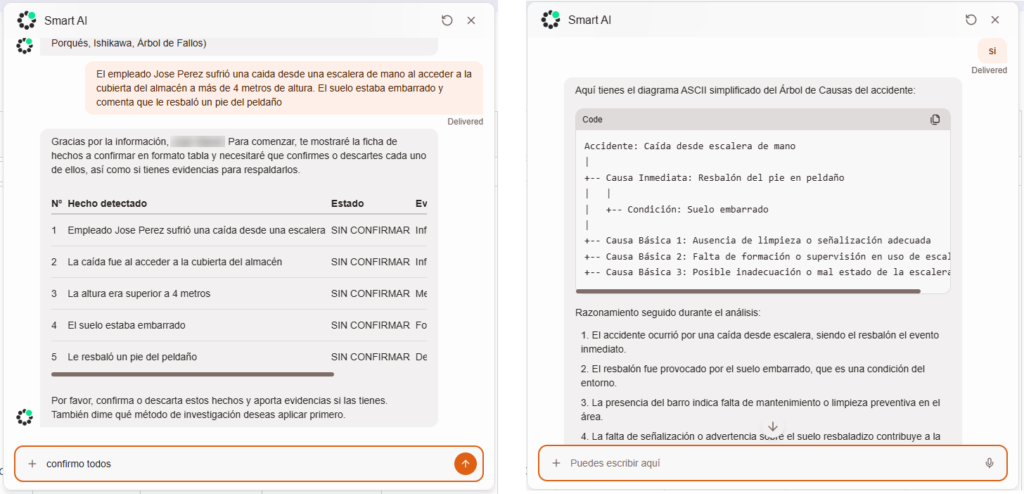Copy the ASCII code block contents
1024x494 pixels.
click(935, 120)
